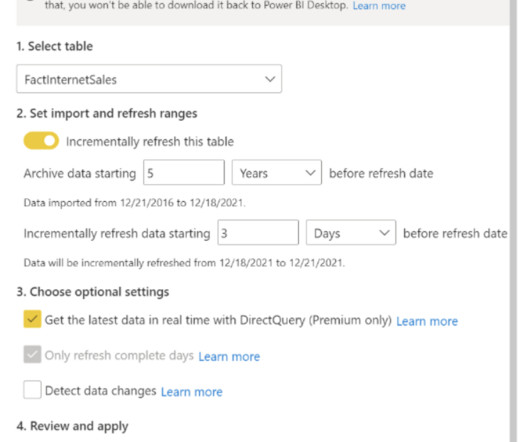
Task: Click the right-side vertical scrollbar
Action: click(x=513, y=221)
